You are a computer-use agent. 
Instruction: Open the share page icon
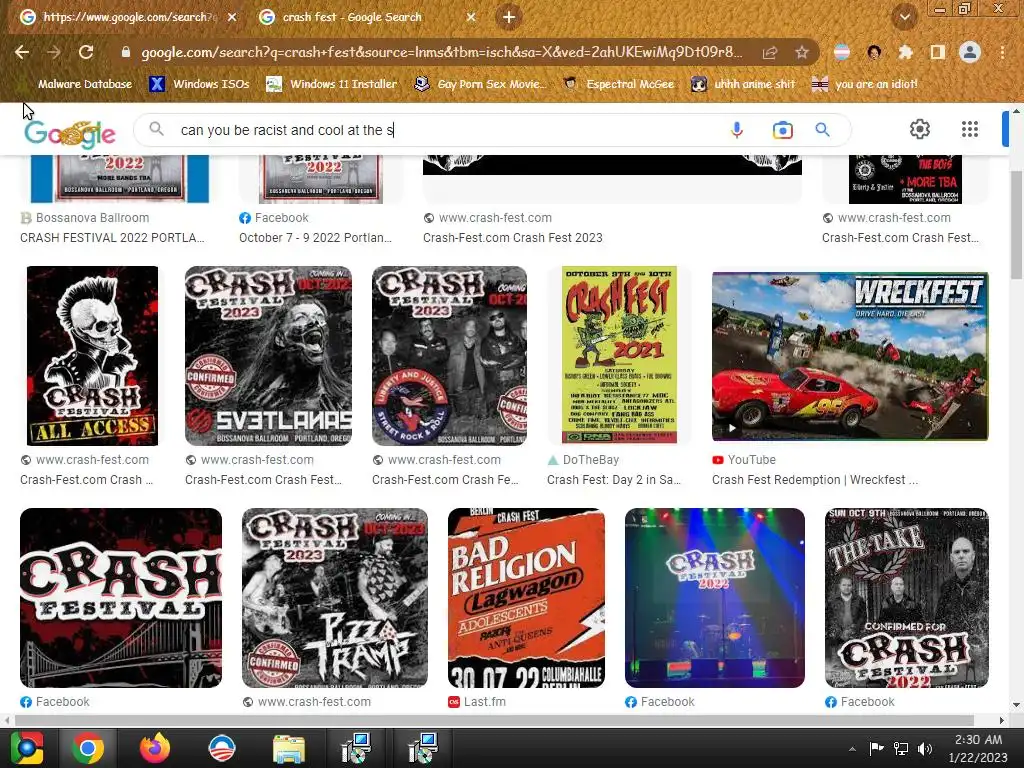coord(770,53)
